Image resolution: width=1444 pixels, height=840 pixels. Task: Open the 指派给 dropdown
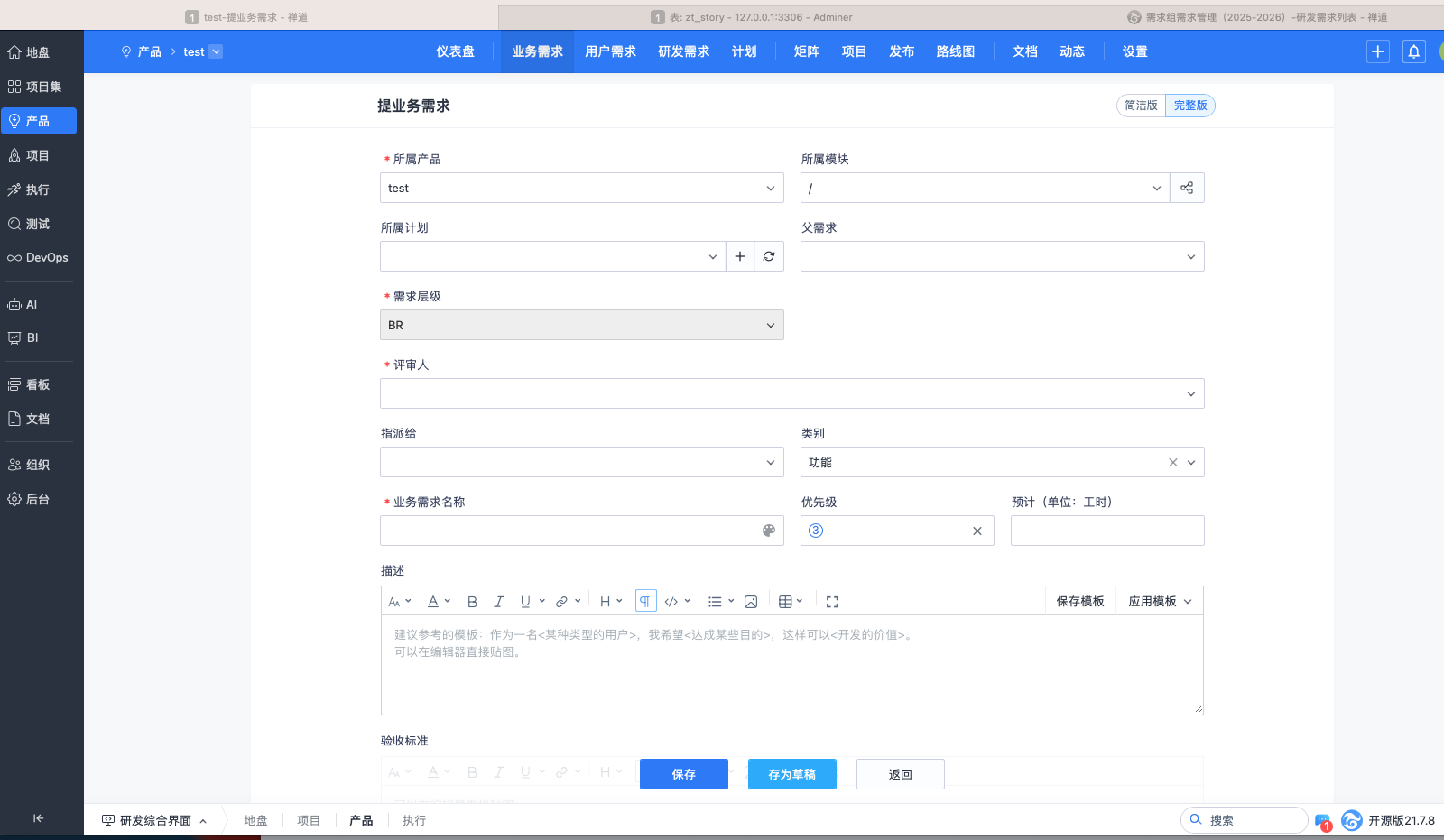coord(582,462)
